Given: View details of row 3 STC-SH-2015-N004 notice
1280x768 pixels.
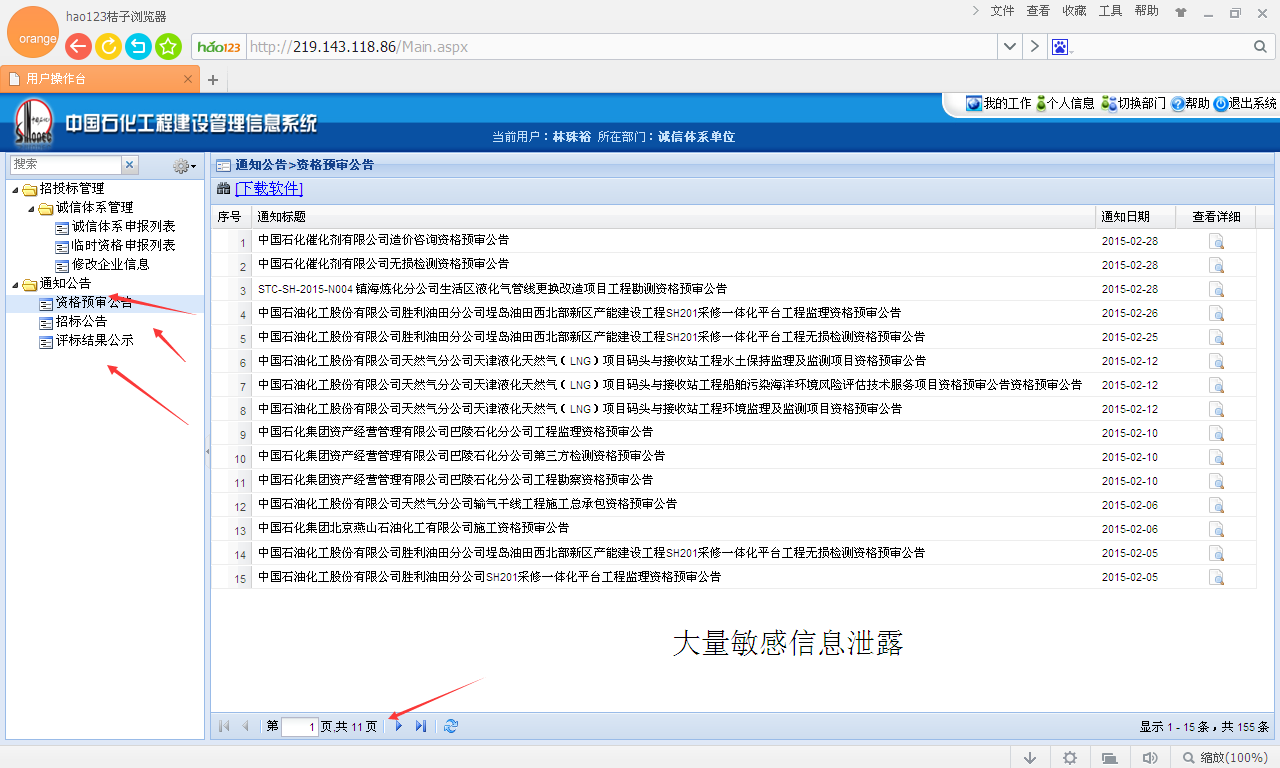Looking at the screenshot, I should (1216, 289).
